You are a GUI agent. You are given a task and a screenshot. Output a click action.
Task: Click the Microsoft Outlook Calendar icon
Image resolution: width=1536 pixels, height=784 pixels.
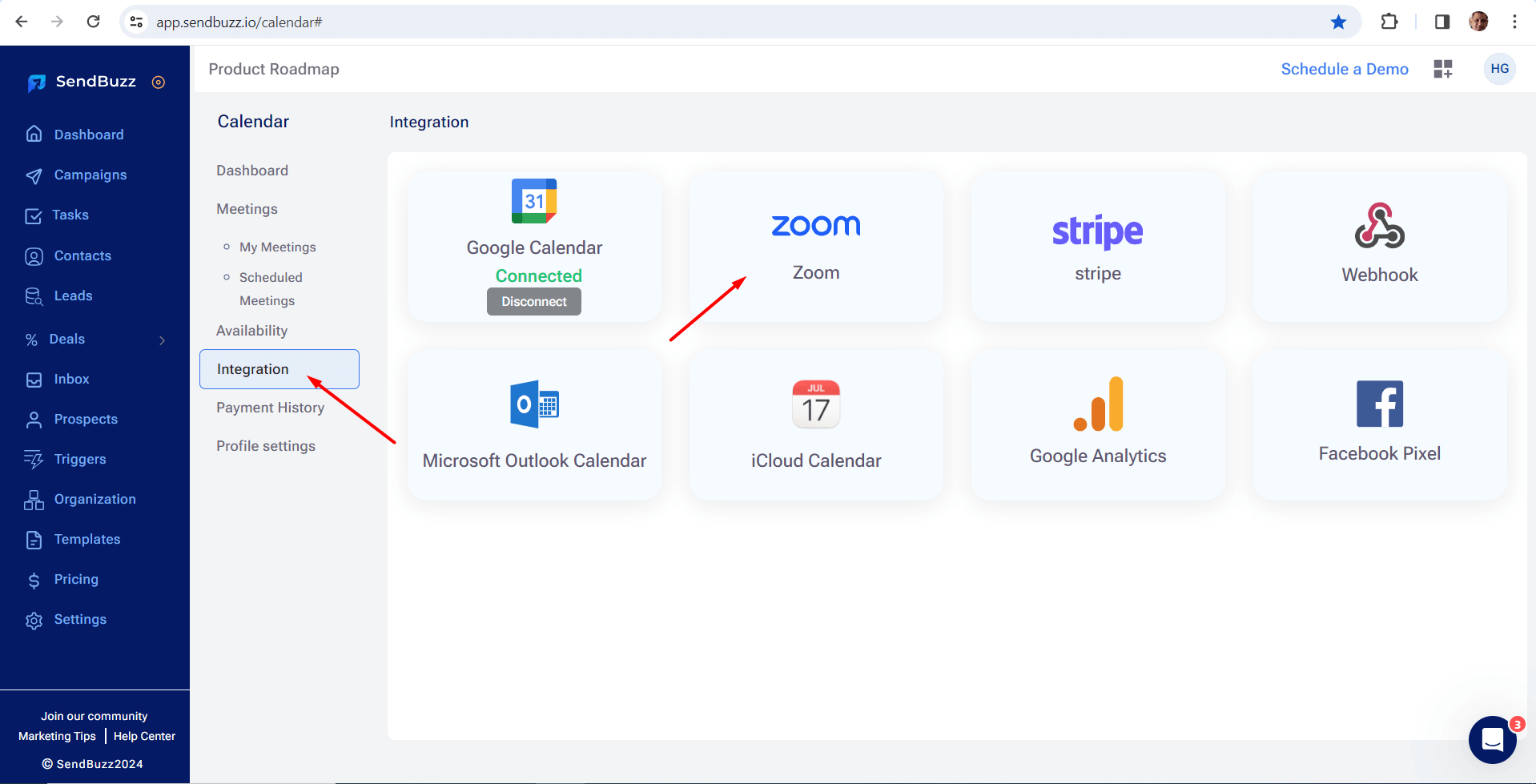point(534,404)
